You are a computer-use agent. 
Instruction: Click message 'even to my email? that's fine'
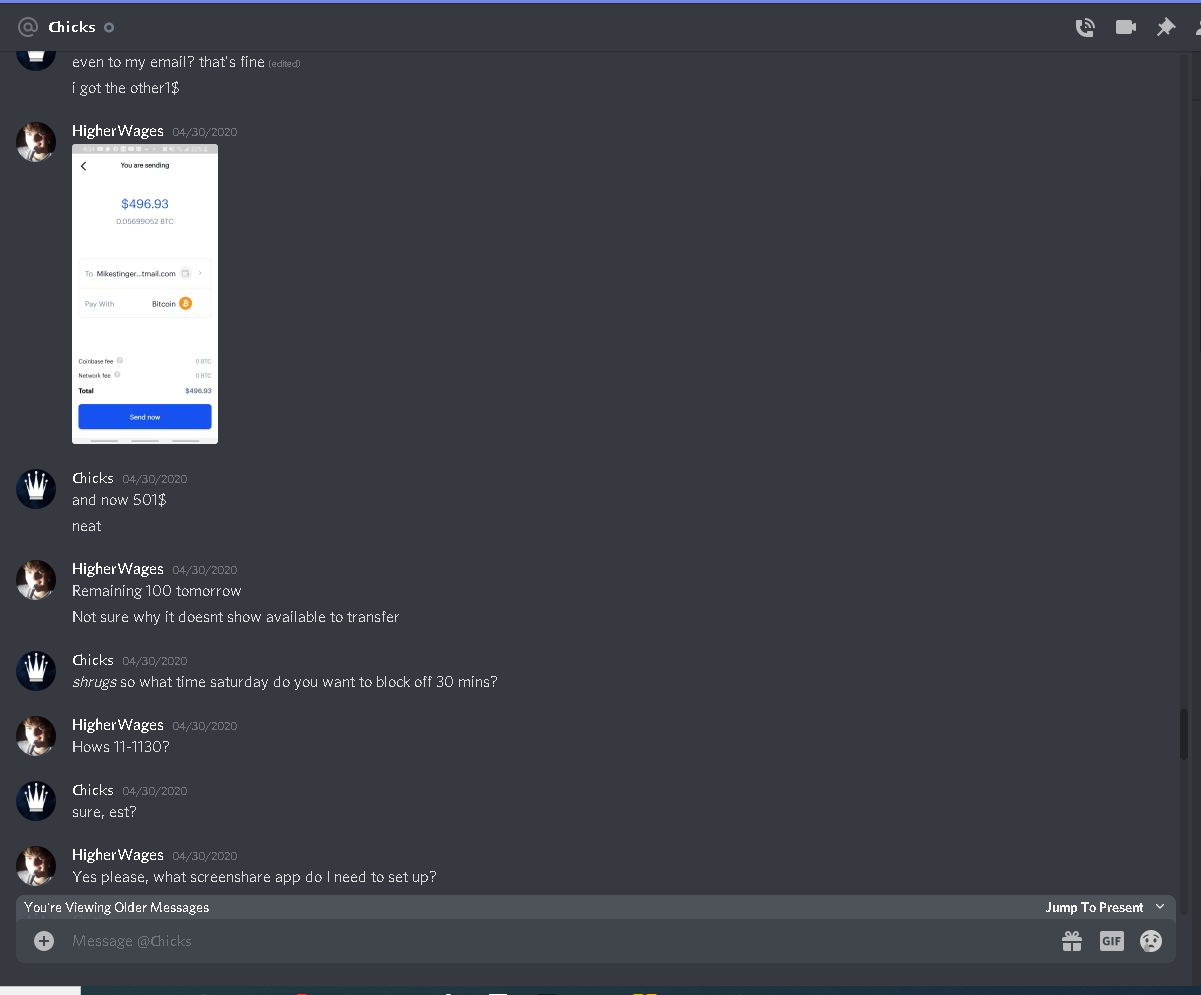[x=168, y=62]
